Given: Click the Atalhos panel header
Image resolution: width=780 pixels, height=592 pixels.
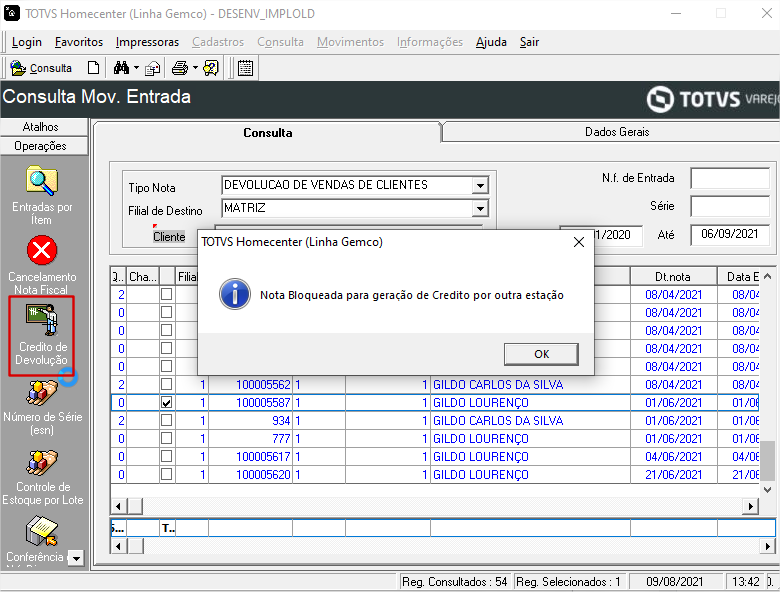Looking at the screenshot, I should 40,127.
